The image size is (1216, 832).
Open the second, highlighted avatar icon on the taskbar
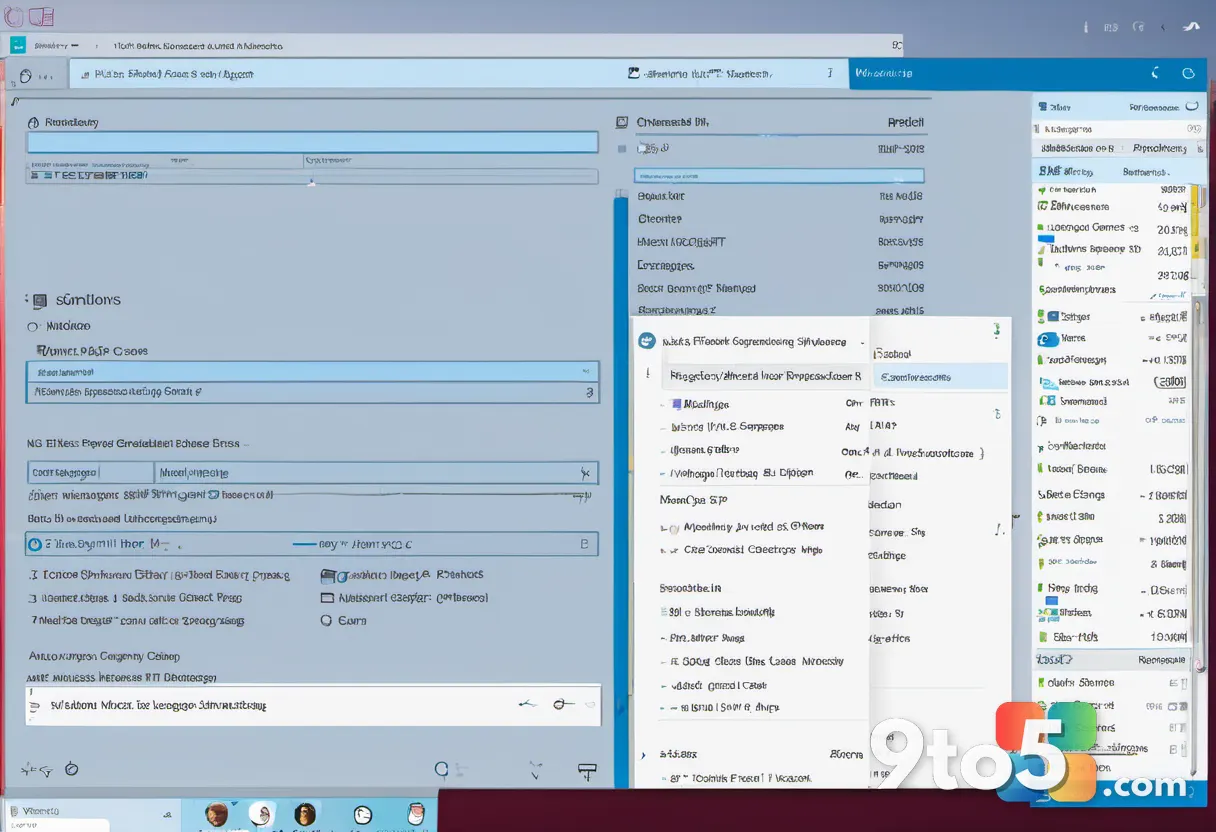pyautogui.click(x=261, y=814)
